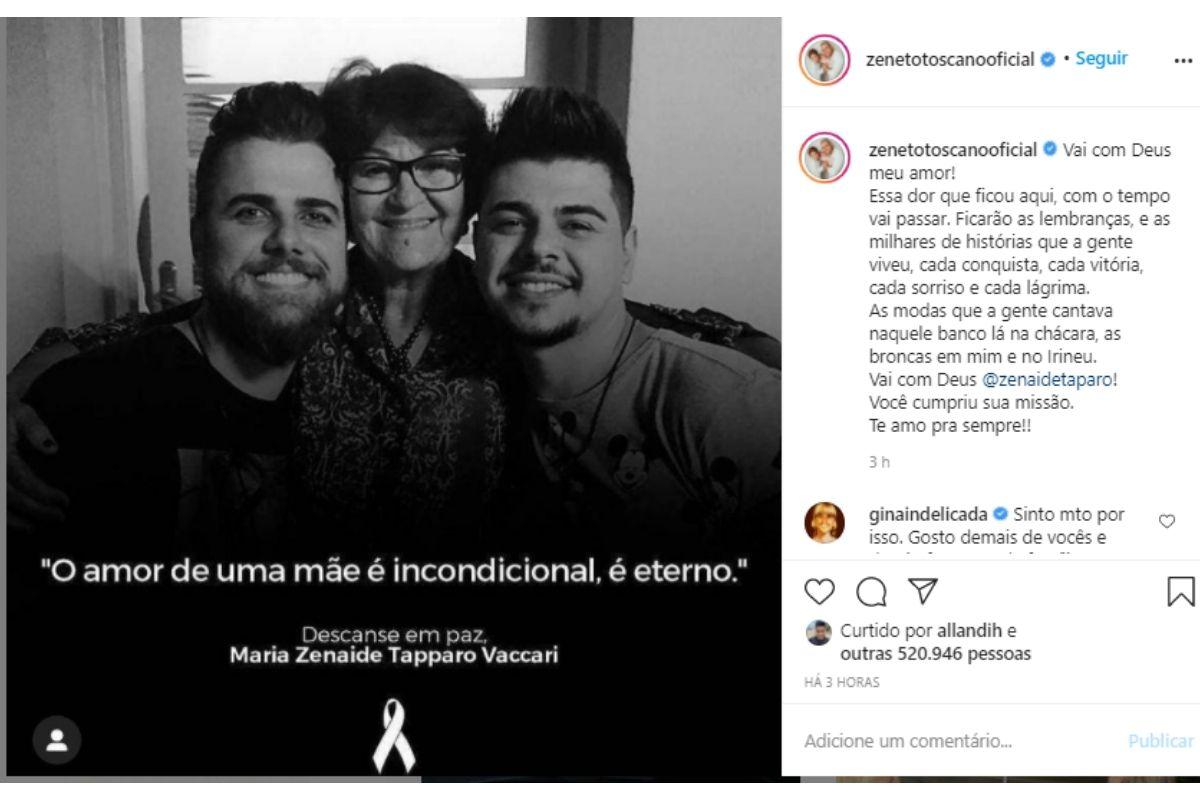Screen dimensions: 1200x800
Task: Click ginaindelicada's avatar picture
Action: point(824,523)
